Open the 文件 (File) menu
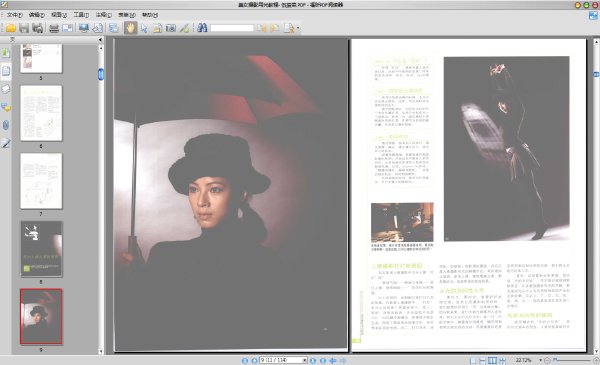The height and width of the screenshot is (365, 600). [x=15, y=15]
